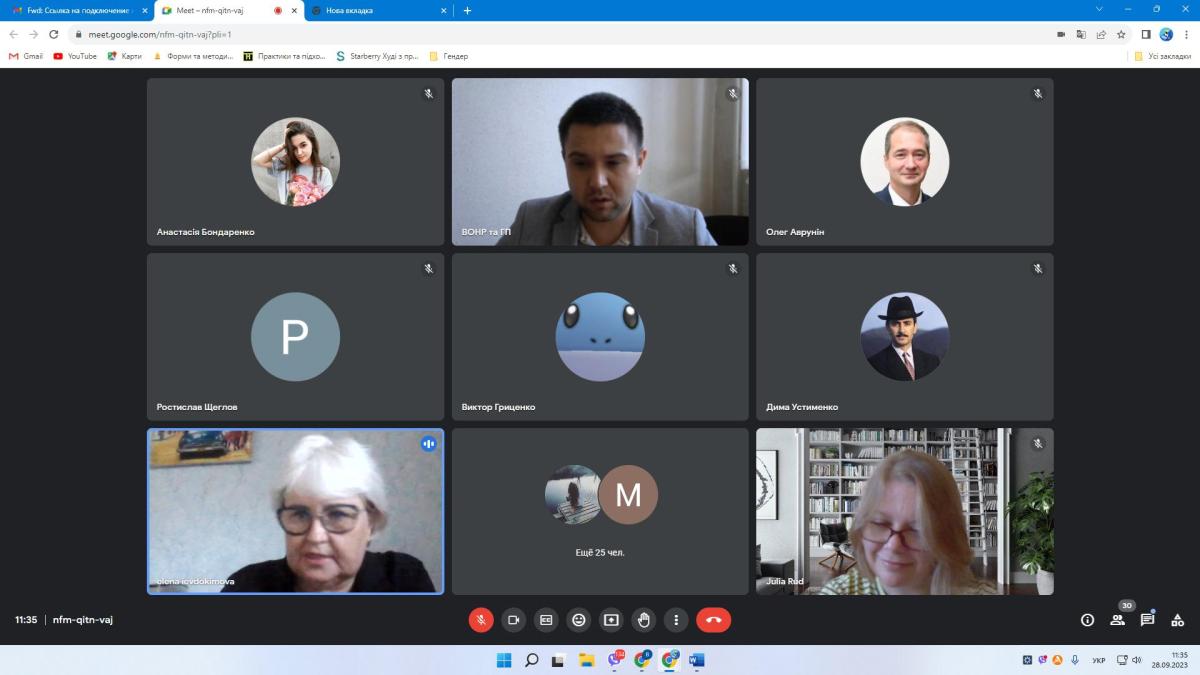Toggle the camera on or off

coord(513,620)
